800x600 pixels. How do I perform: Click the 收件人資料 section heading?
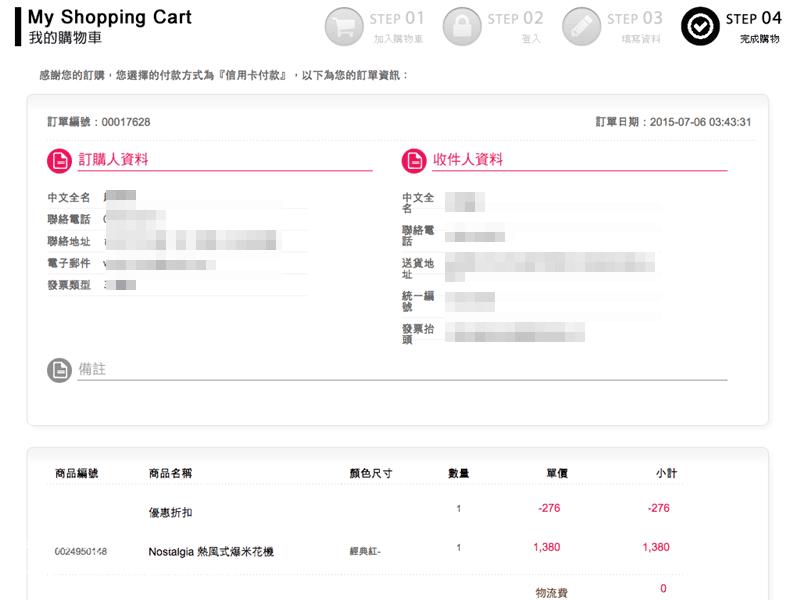[x=468, y=160]
